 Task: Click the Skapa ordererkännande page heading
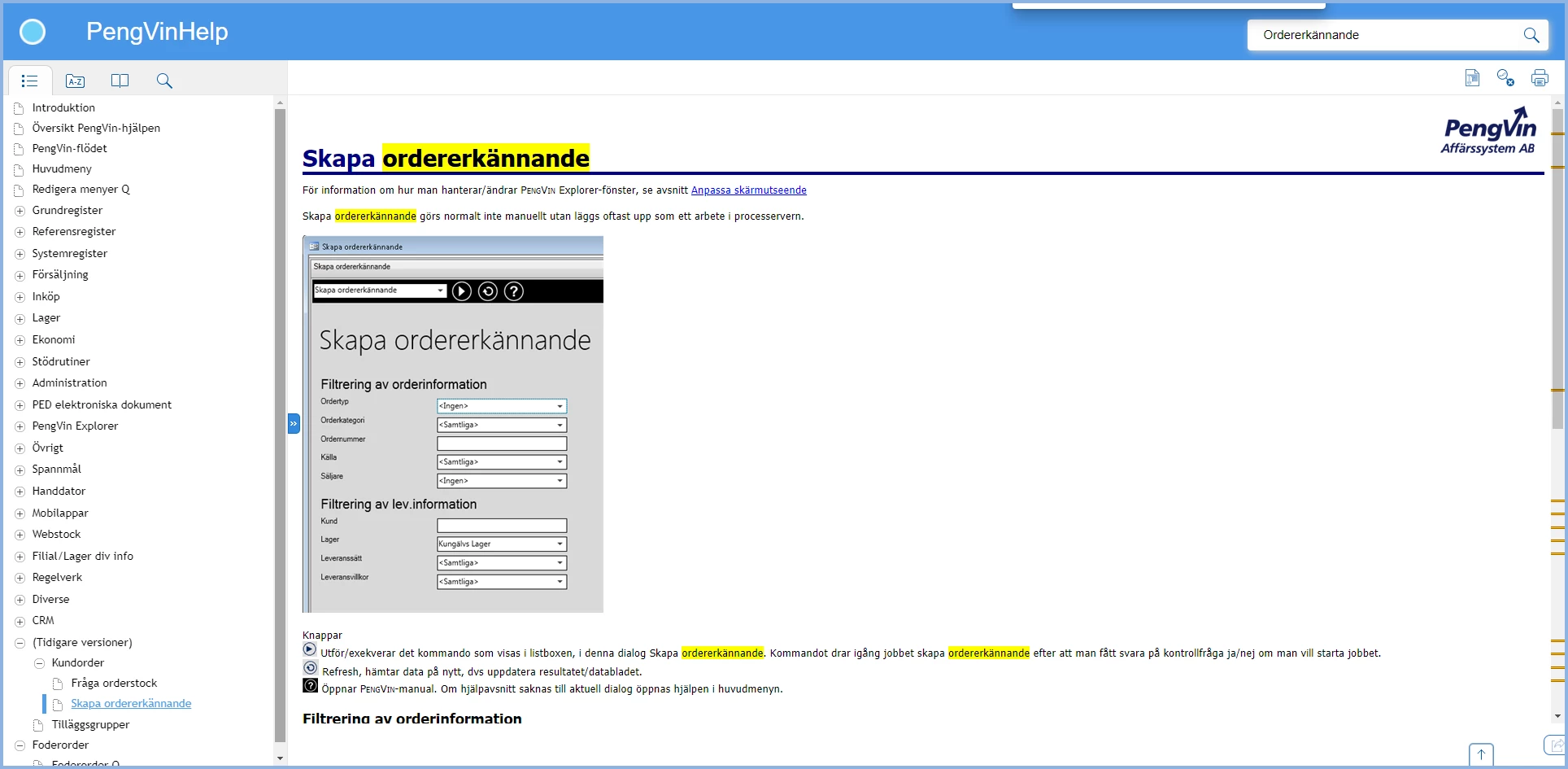[x=446, y=158]
